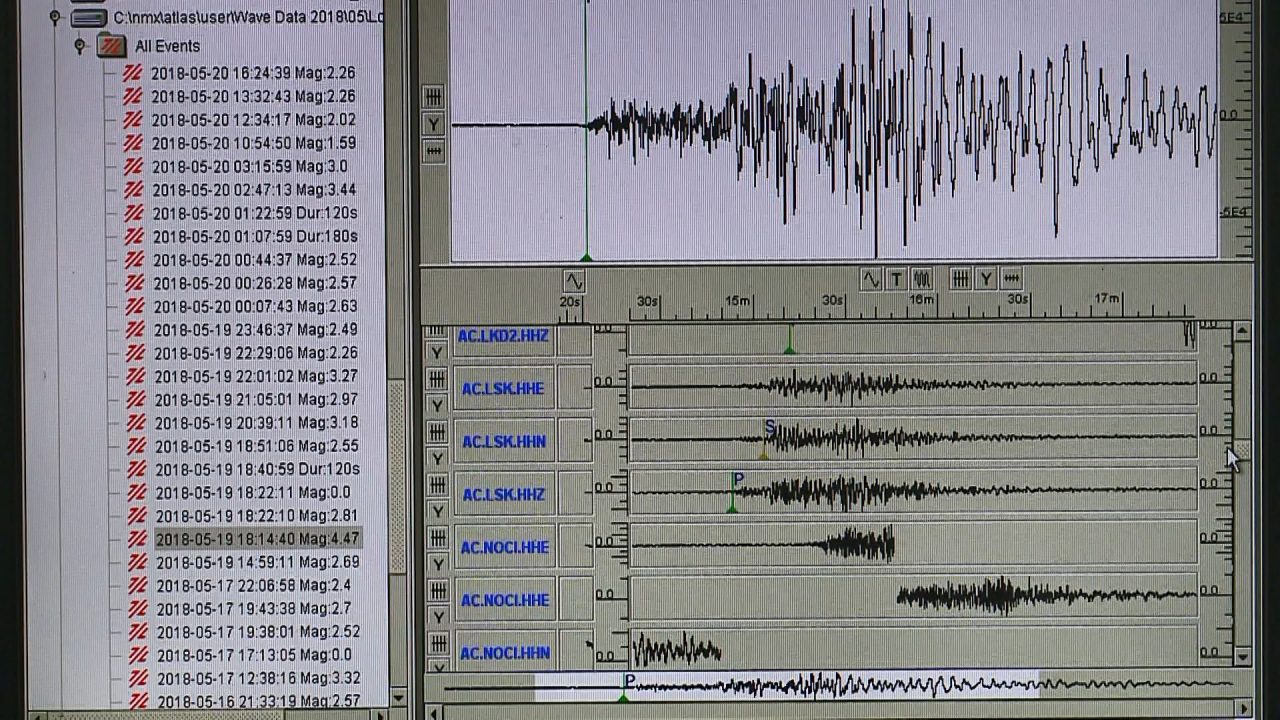
Task: Click the T time-display icon on toolbar
Action: click(x=896, y=280)
